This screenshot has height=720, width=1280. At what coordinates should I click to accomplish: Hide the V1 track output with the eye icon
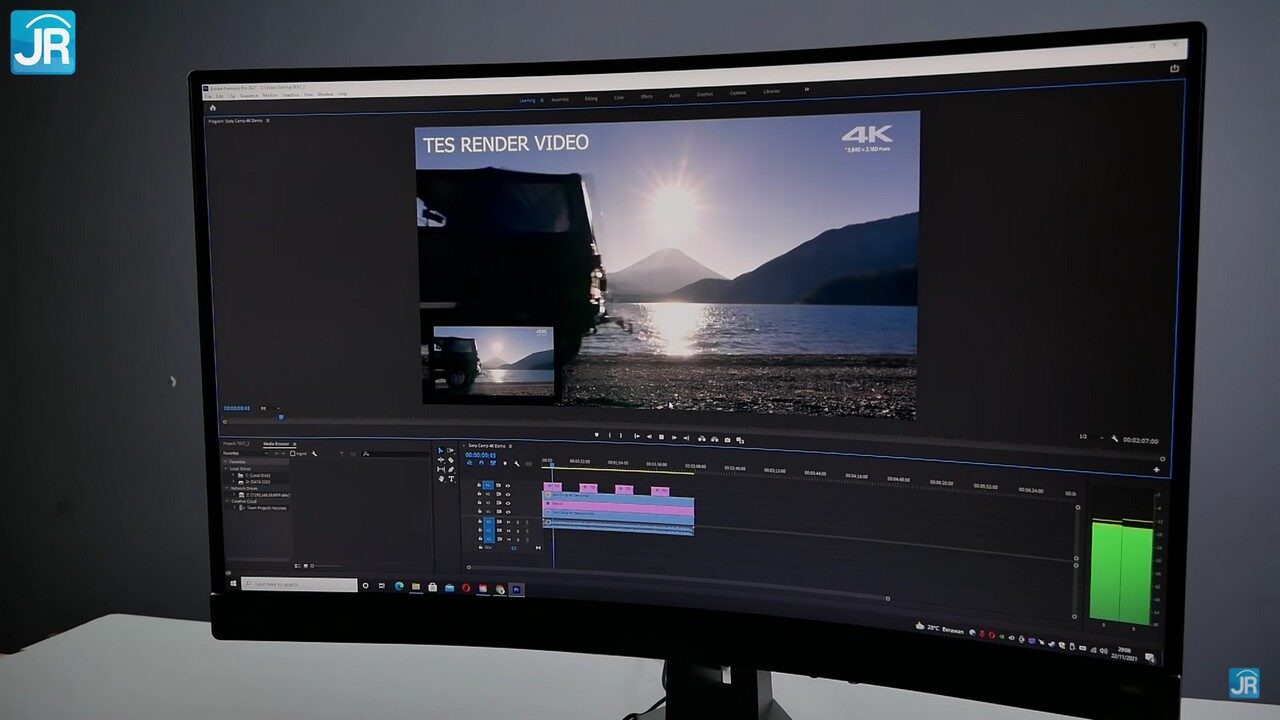(x=508, y=511)
